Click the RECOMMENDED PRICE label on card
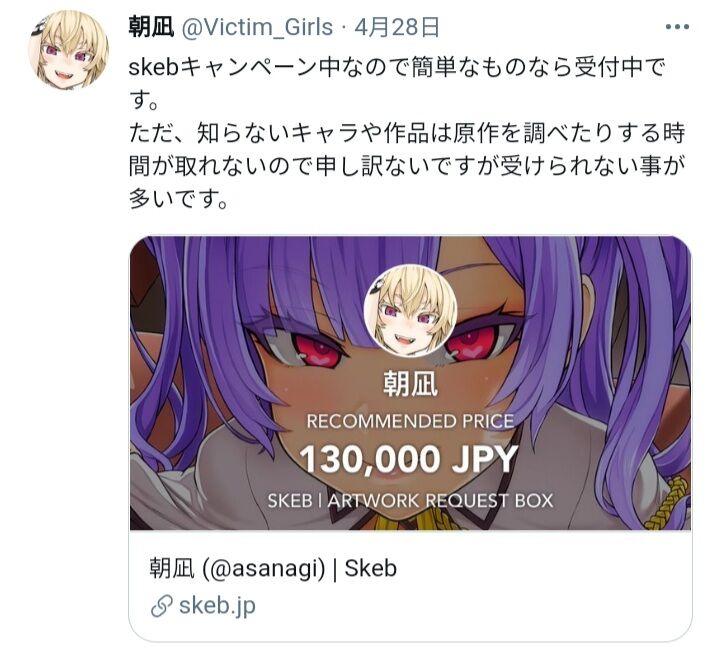The height and width of the screenshot is (647, 720). click(410, 421)
